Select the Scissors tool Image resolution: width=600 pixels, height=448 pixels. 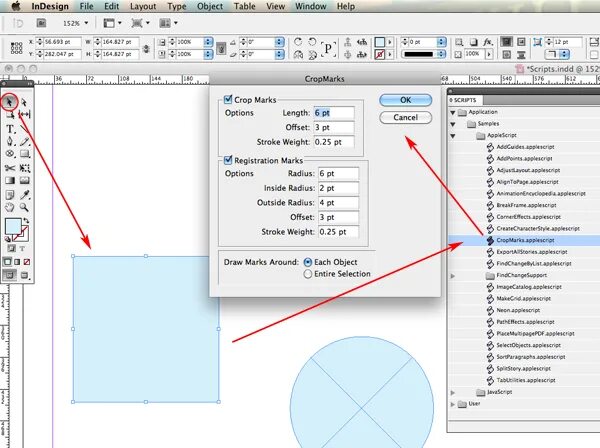click(x=10, y=168)
